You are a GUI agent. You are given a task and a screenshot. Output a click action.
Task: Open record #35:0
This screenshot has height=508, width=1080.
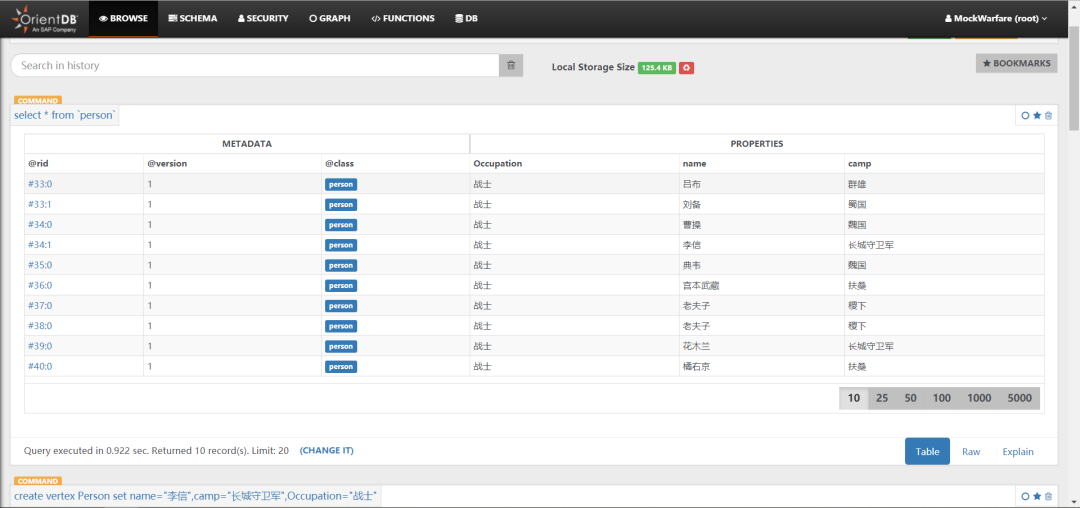(40, 265)
